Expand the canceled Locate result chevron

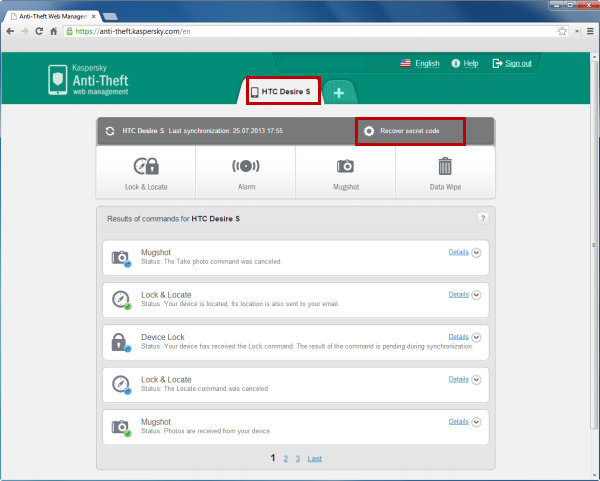click(x=476, y=380)
